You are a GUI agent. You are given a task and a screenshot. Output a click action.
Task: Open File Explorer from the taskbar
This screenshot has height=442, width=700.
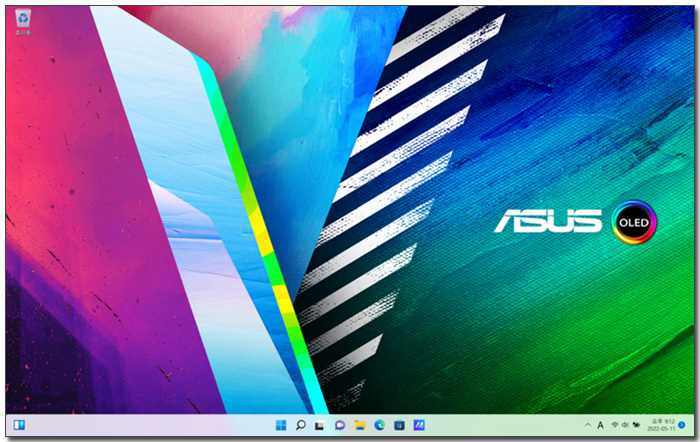[x=360, y=425]
